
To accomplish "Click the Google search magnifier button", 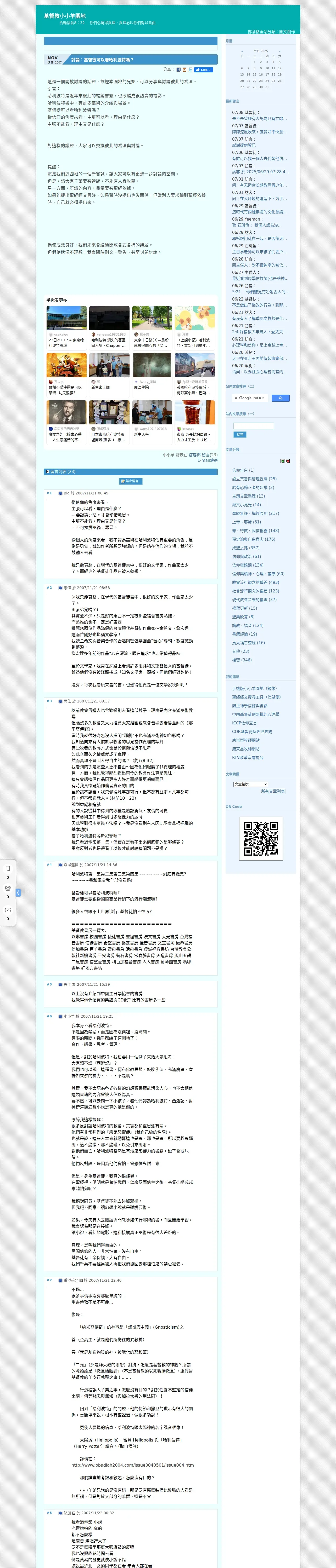I will 280,397.
